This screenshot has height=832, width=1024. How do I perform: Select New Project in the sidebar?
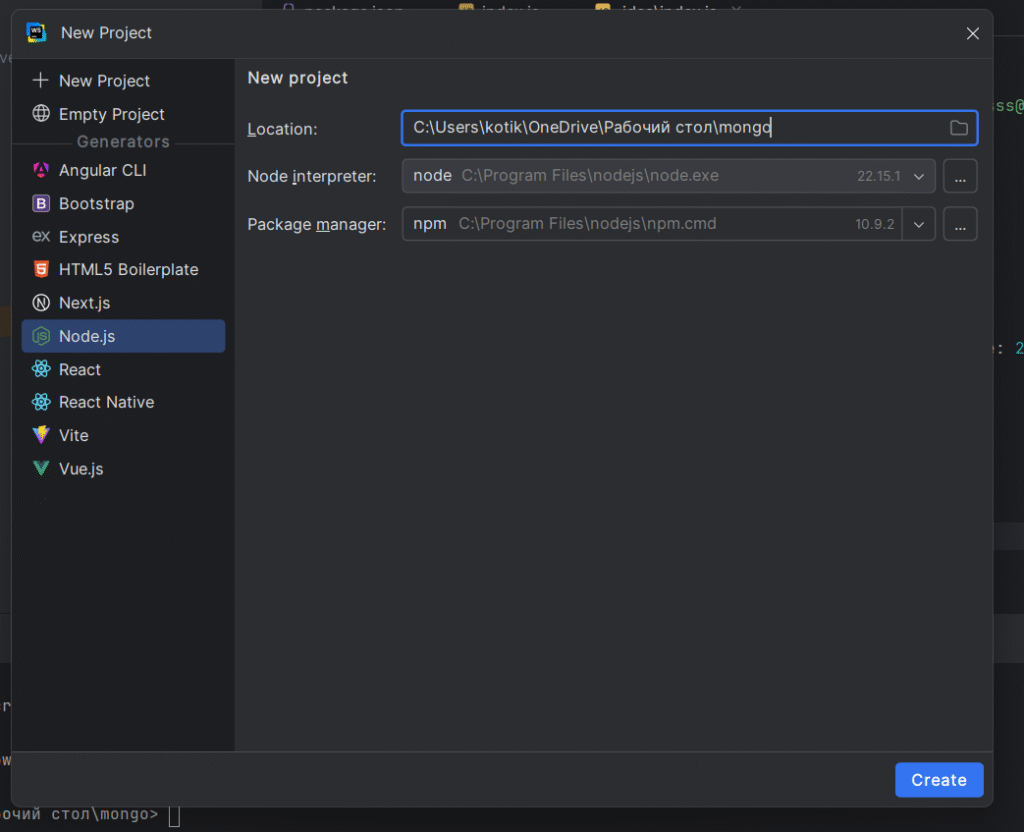[123, 80]
